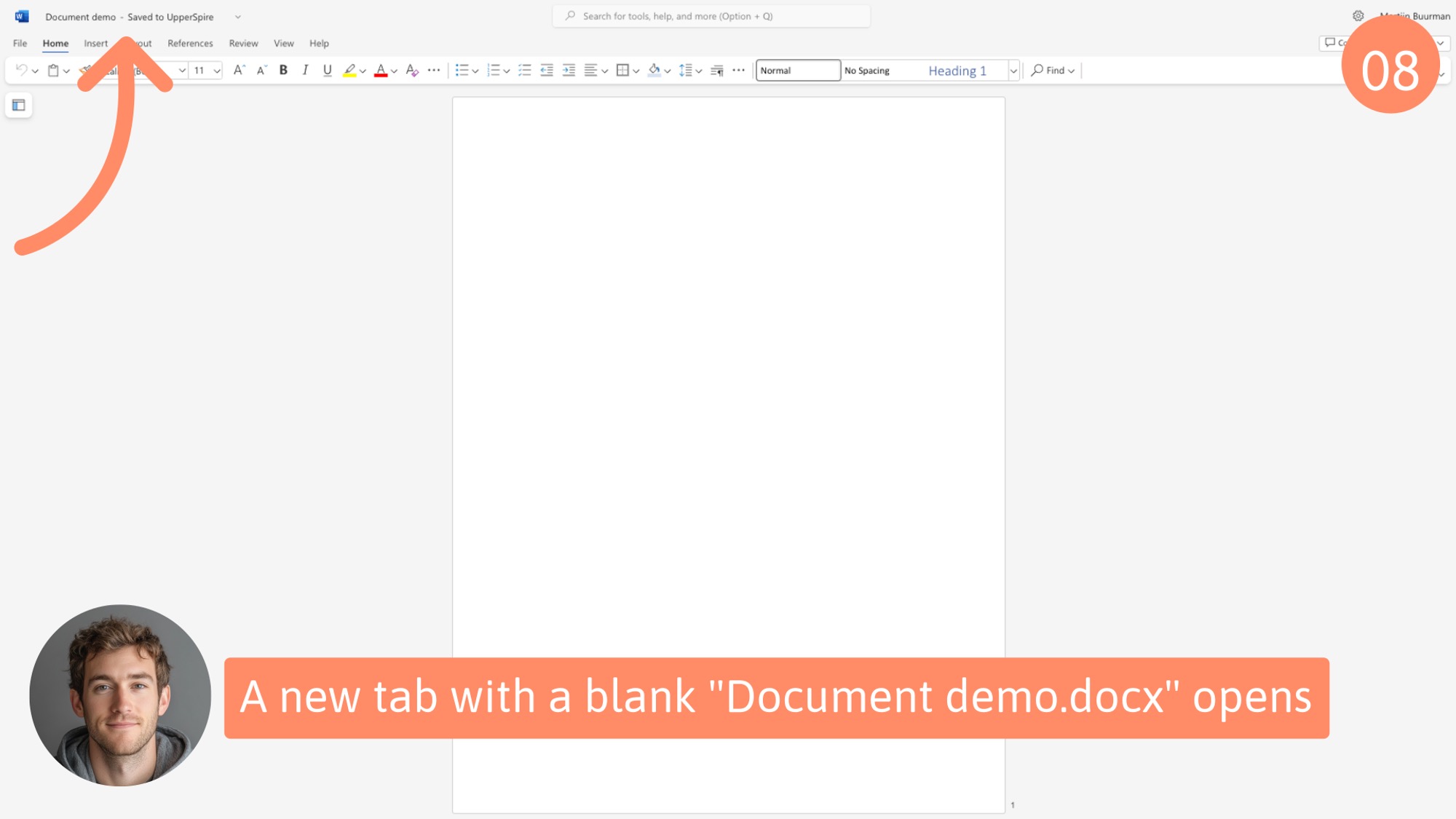Open the font size dropdown
The height and width of the screenshot is (819, 1456).
(217, 71)
